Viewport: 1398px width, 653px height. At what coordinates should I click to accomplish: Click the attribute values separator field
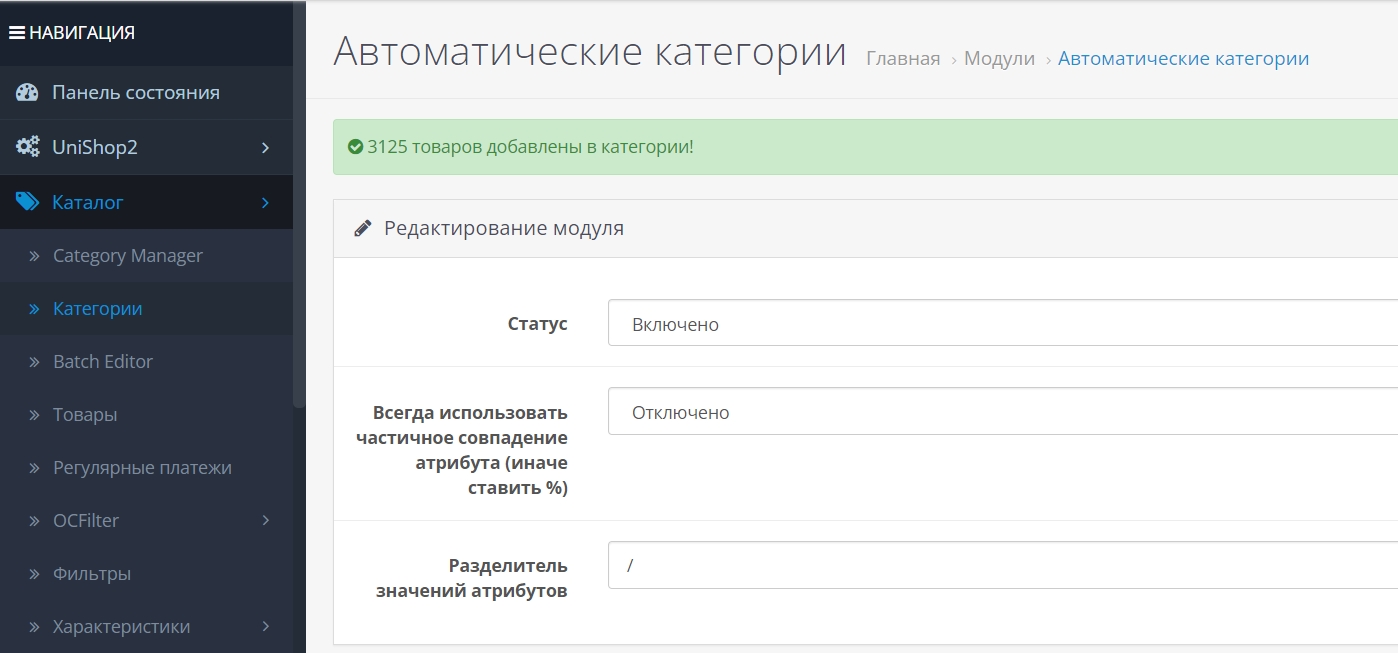[x=1002, y=566]
